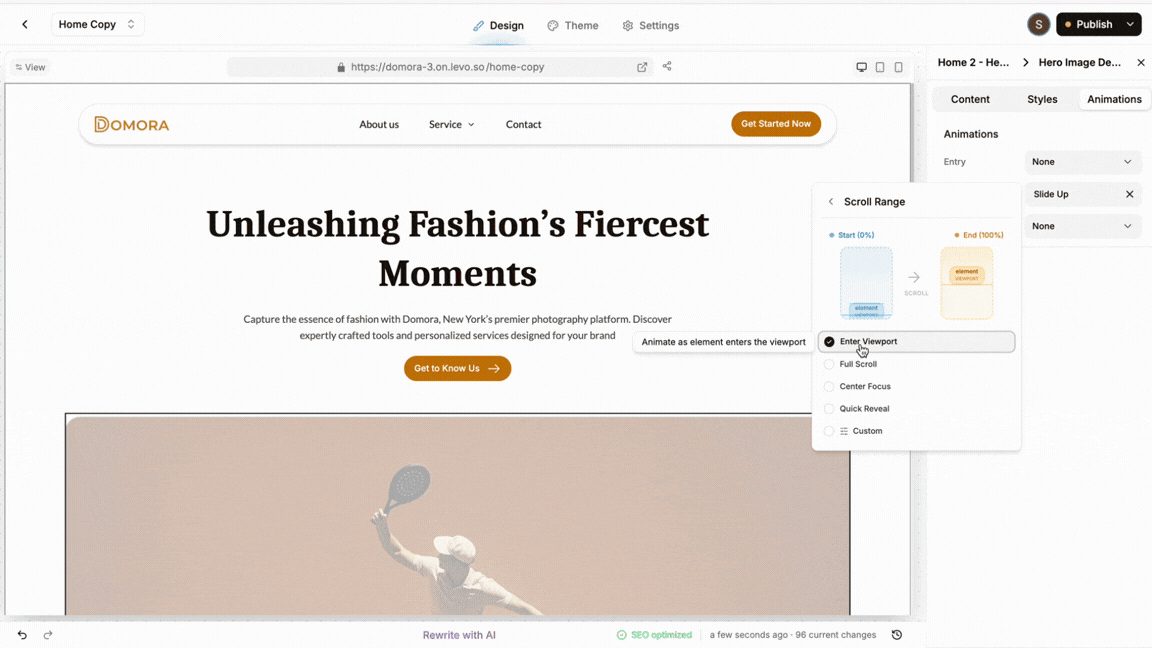Go back using Scroll Range arrow
Viewport: 1152px width, 648px height.
pos(831,201)
